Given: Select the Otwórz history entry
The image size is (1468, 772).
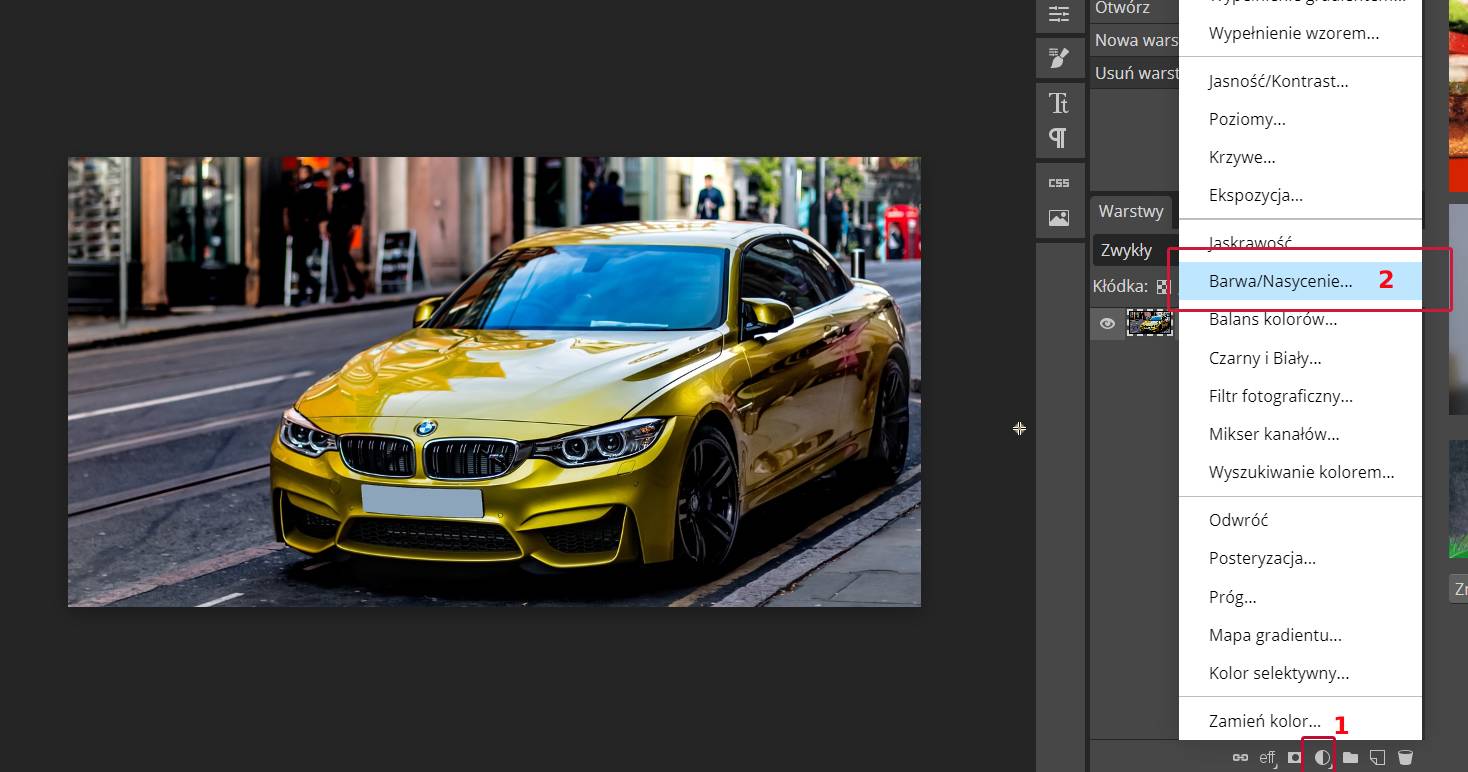Looking at the screenshot, I should pyautogui.click(x=1134, y=9).
